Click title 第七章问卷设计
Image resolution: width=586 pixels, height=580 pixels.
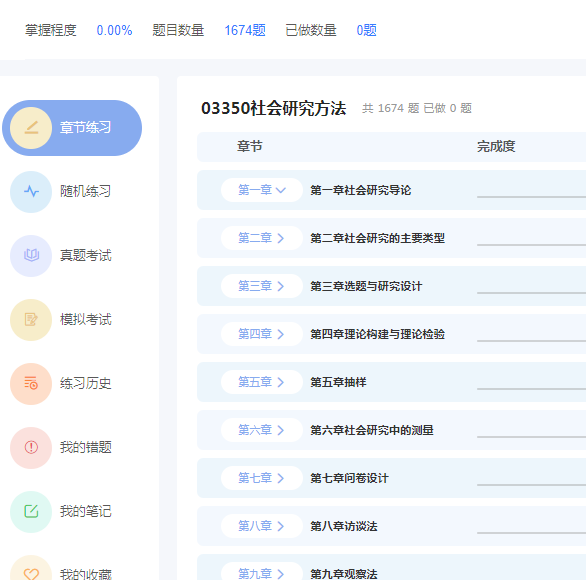(349, 478)
